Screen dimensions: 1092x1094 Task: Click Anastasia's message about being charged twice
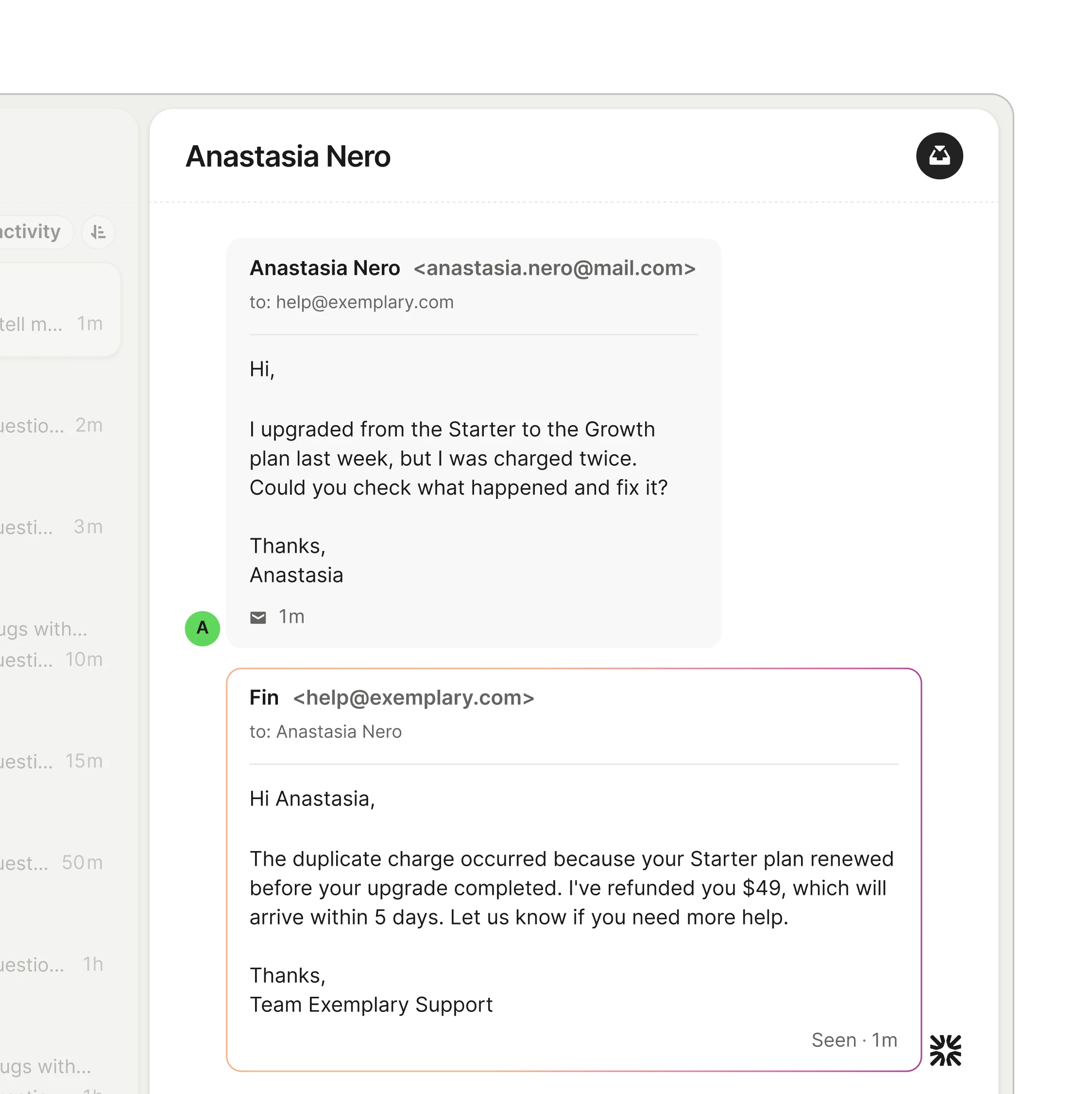click(458, 459)
